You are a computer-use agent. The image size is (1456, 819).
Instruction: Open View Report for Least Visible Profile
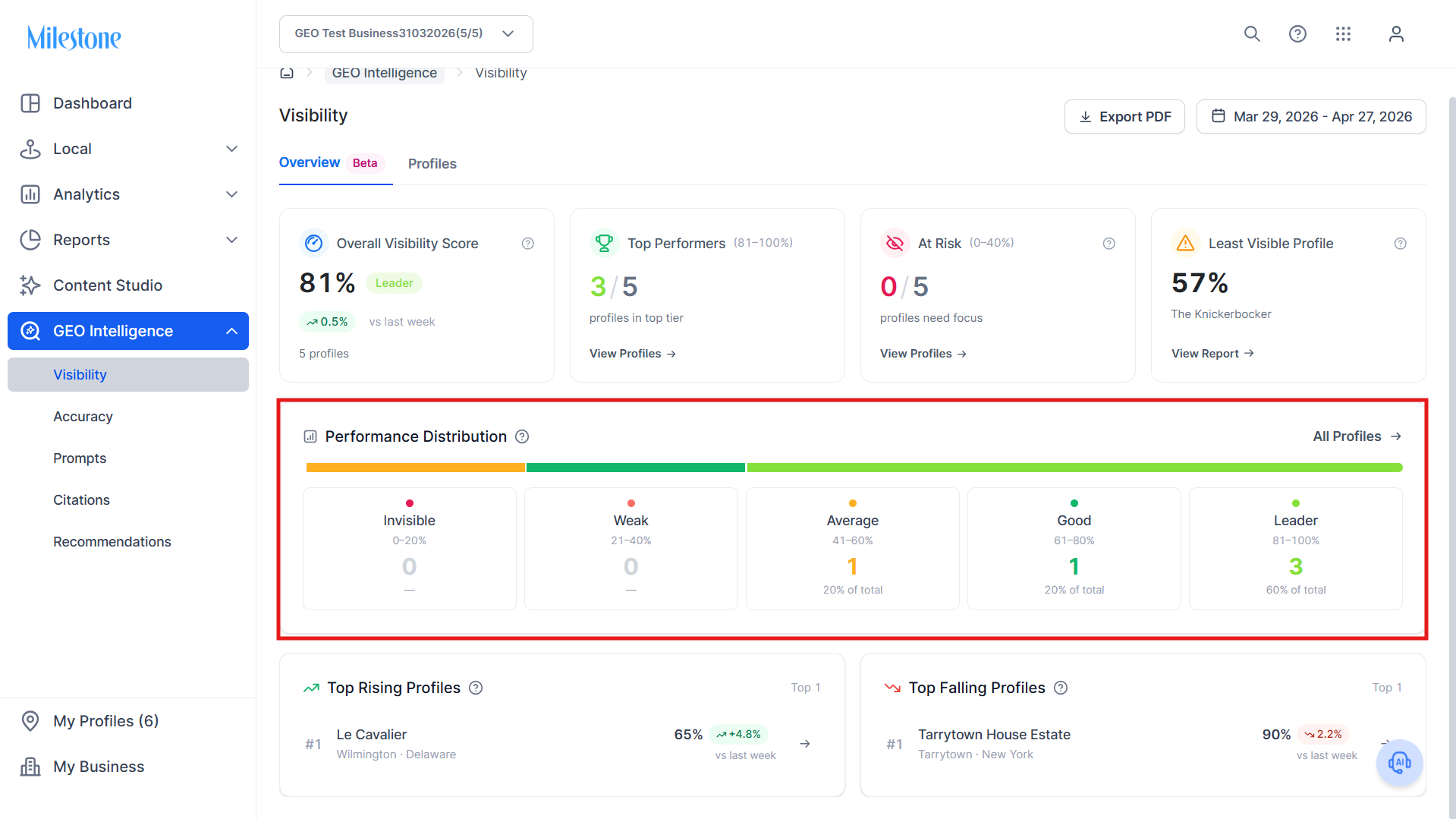(x=1212, y=354)
